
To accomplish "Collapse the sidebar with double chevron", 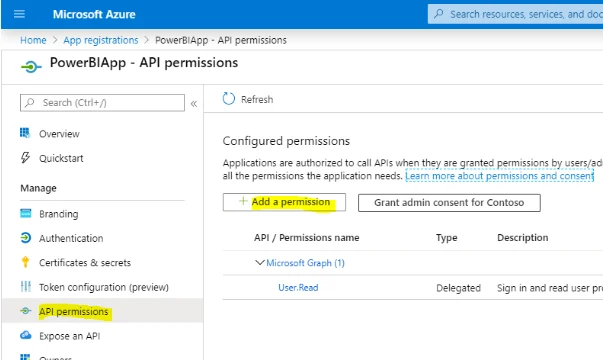I will point(194,103).
